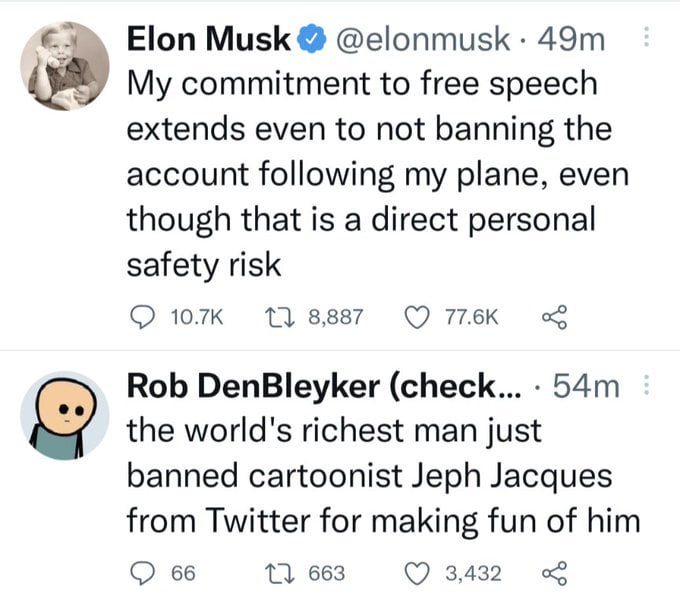Screen dimensions: 680x603
Task: Share Rob DenBleyker's tweet
Action: (x=553, y=573)
